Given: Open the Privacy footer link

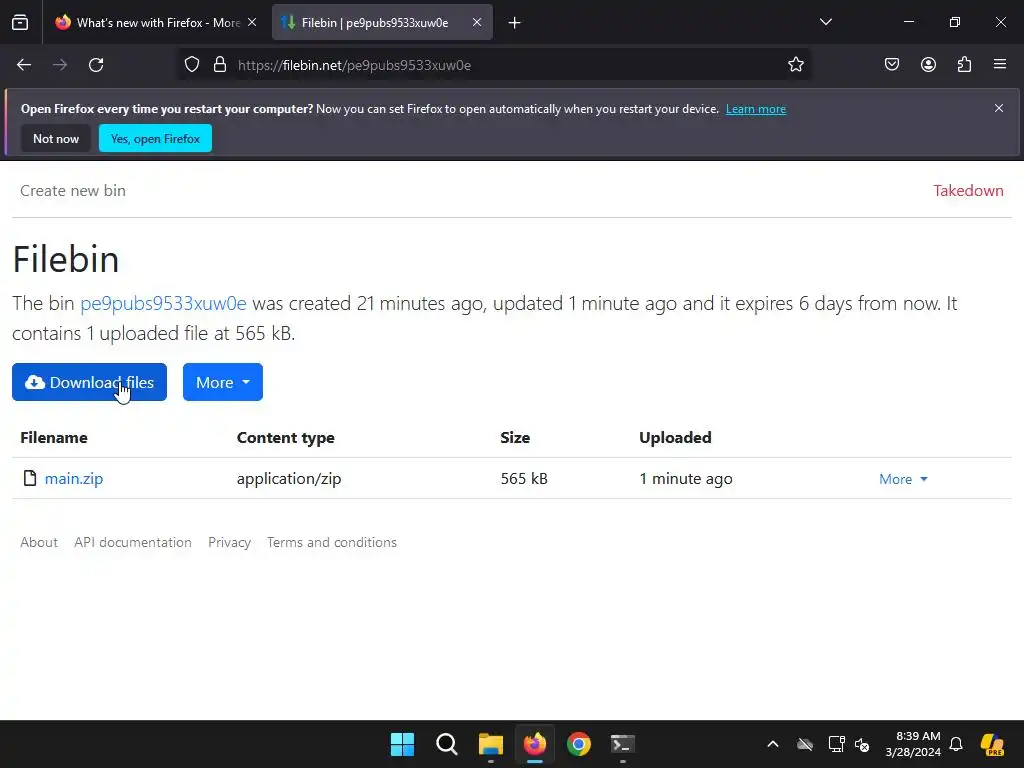Looking at the screenshot, I should (x=229, y=543).
